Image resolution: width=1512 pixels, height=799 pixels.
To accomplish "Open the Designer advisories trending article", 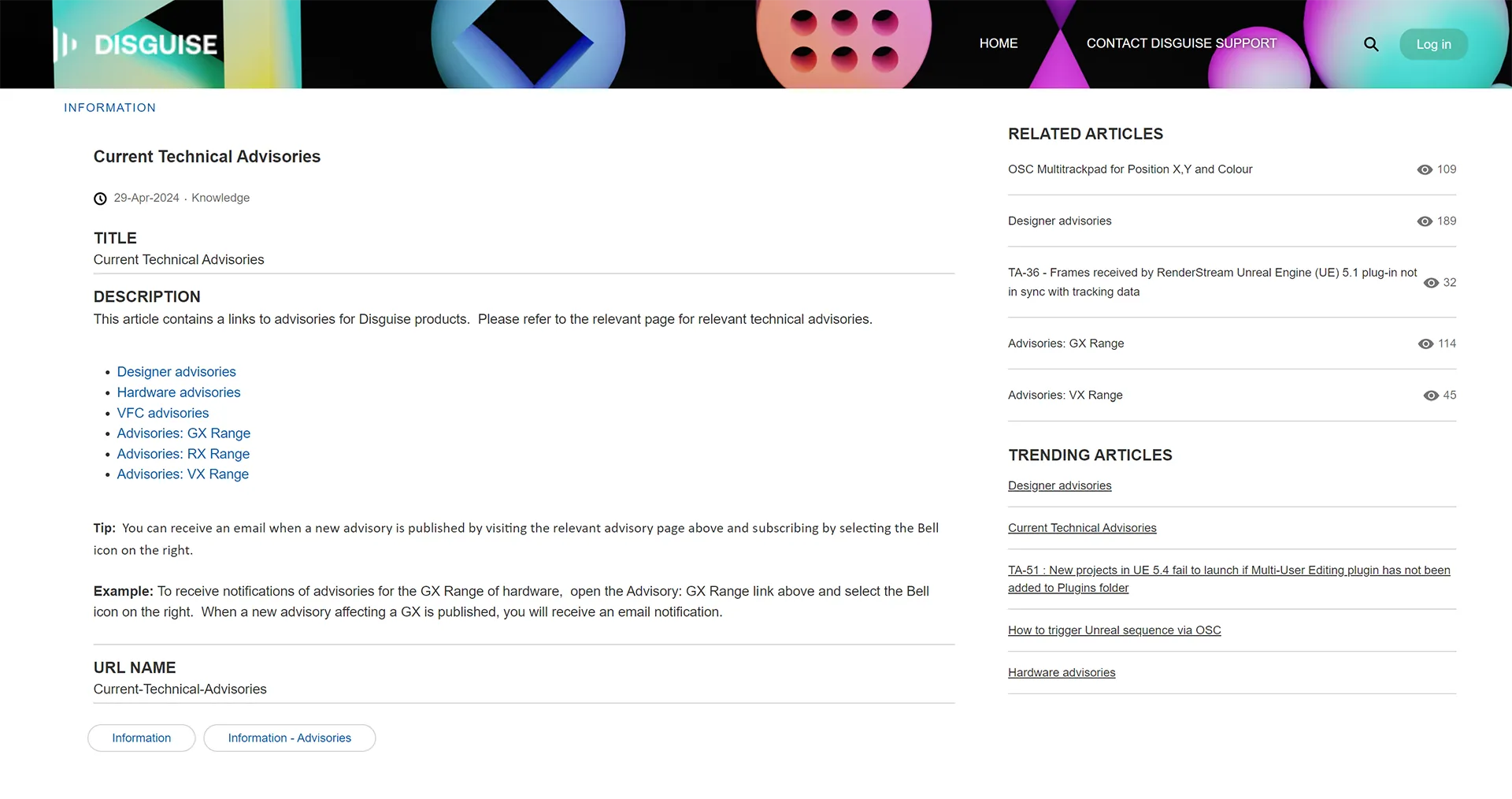I will [x=1059, y=485].
